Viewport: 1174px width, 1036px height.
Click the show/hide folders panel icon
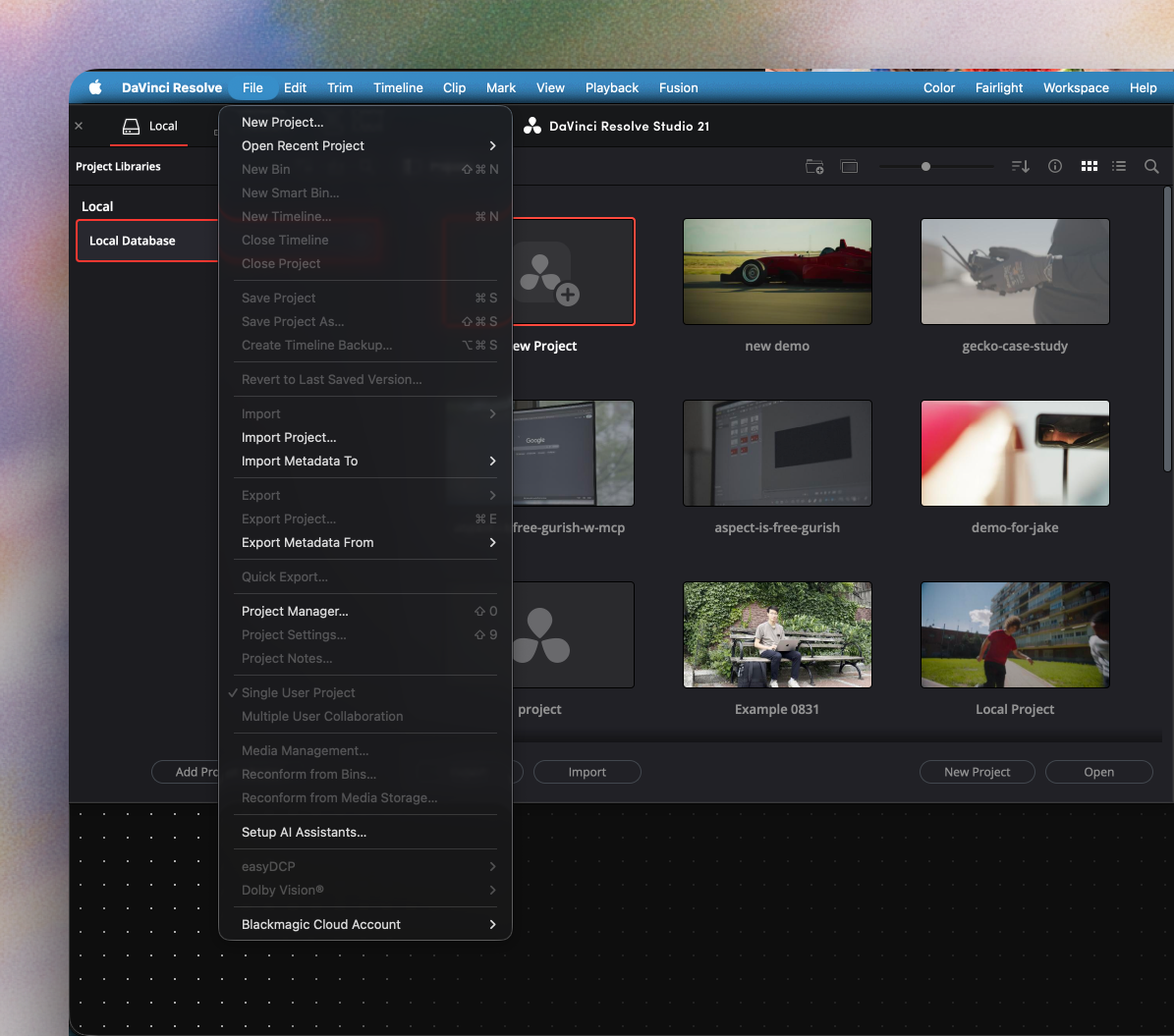pyautogui.click(x=849, y=166)
